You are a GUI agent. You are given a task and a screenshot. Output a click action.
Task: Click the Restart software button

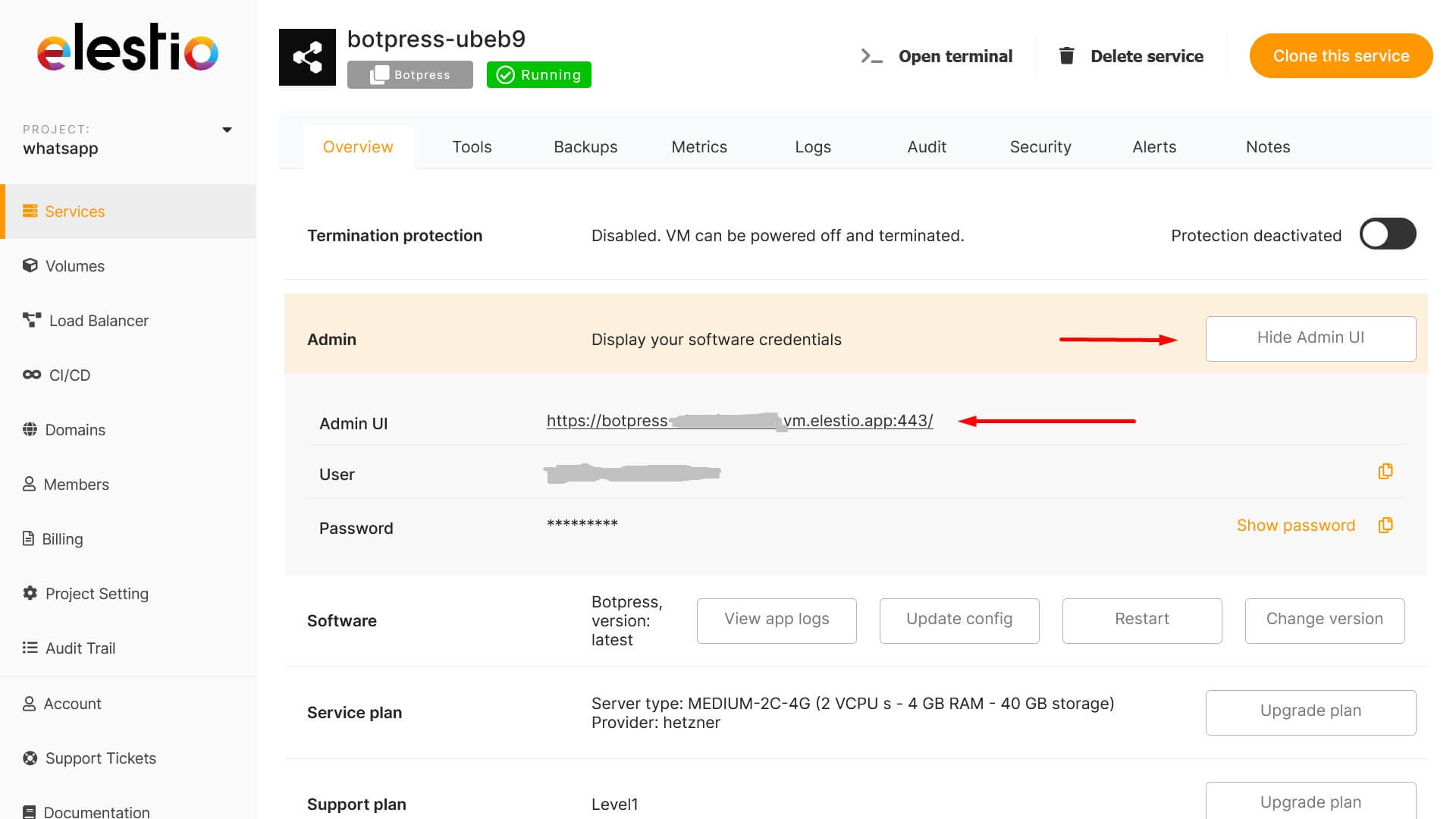pyautogui.click(x=1141, y=620)
